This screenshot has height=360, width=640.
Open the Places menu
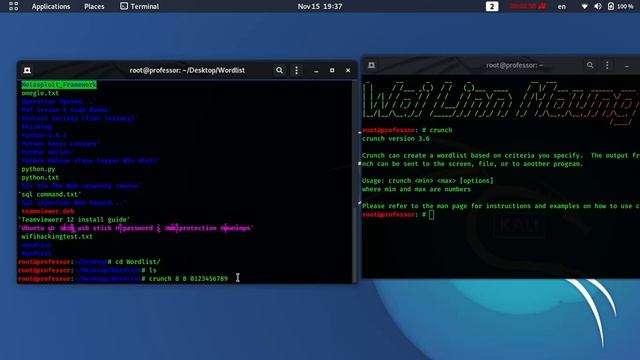94,7
